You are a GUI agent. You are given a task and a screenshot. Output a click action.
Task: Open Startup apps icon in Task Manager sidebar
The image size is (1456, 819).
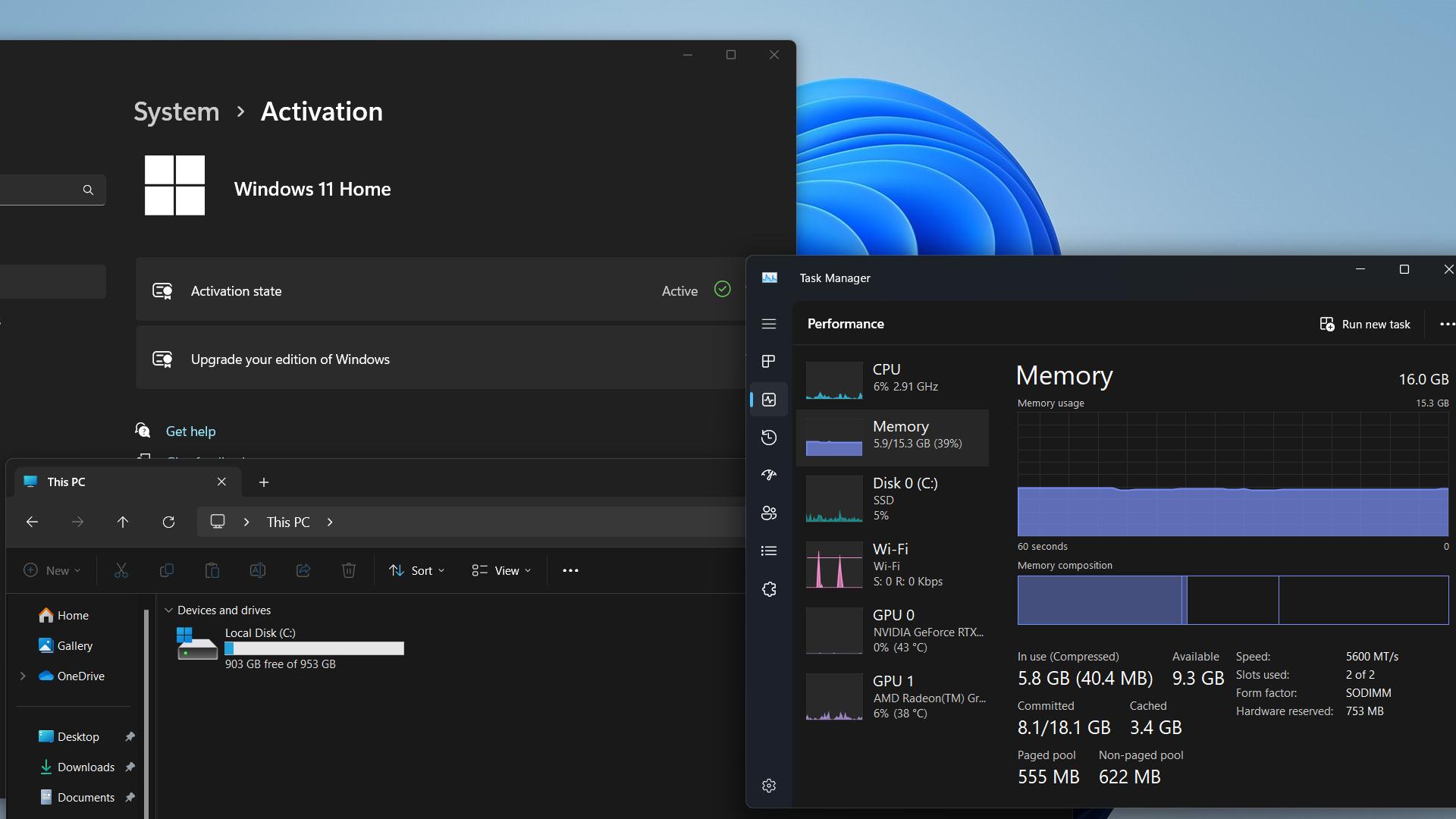click(768, 475)
